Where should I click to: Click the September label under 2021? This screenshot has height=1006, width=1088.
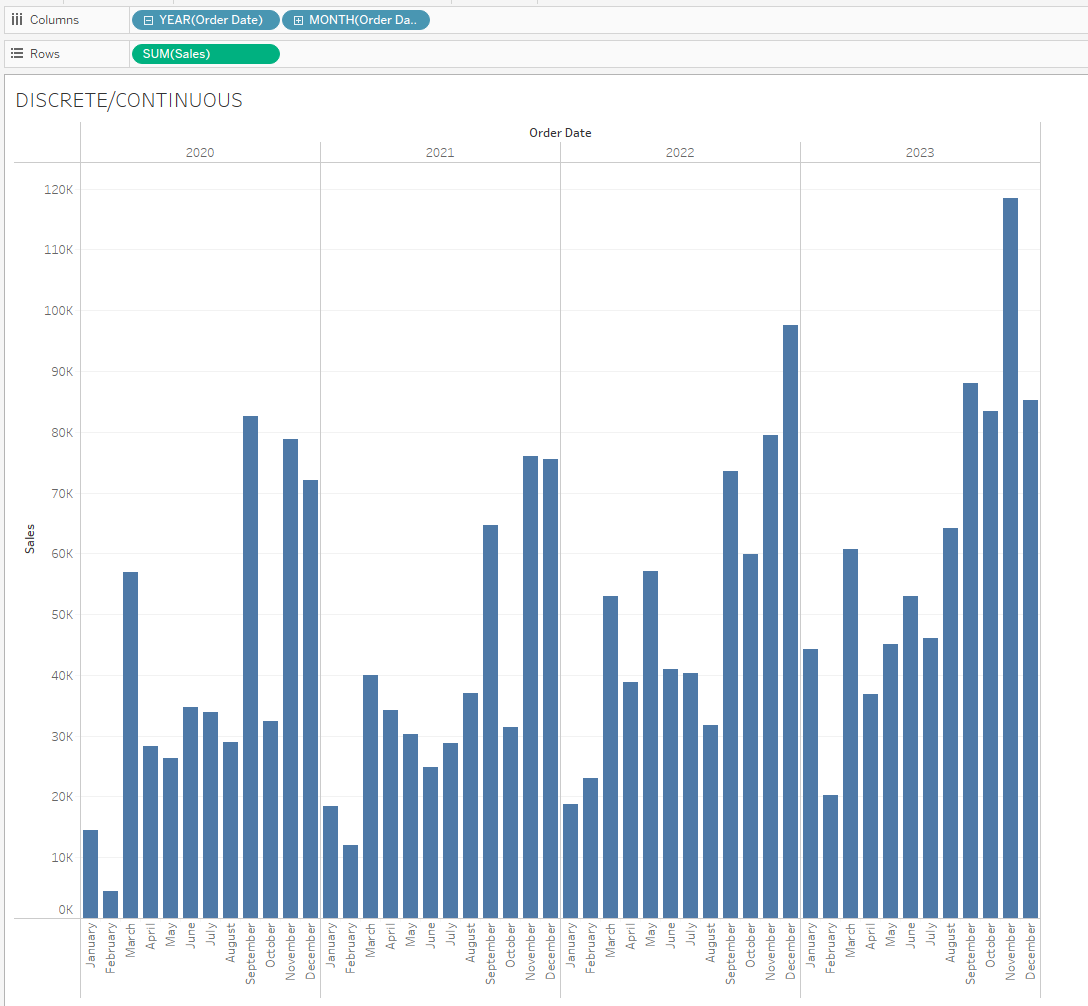490,954
